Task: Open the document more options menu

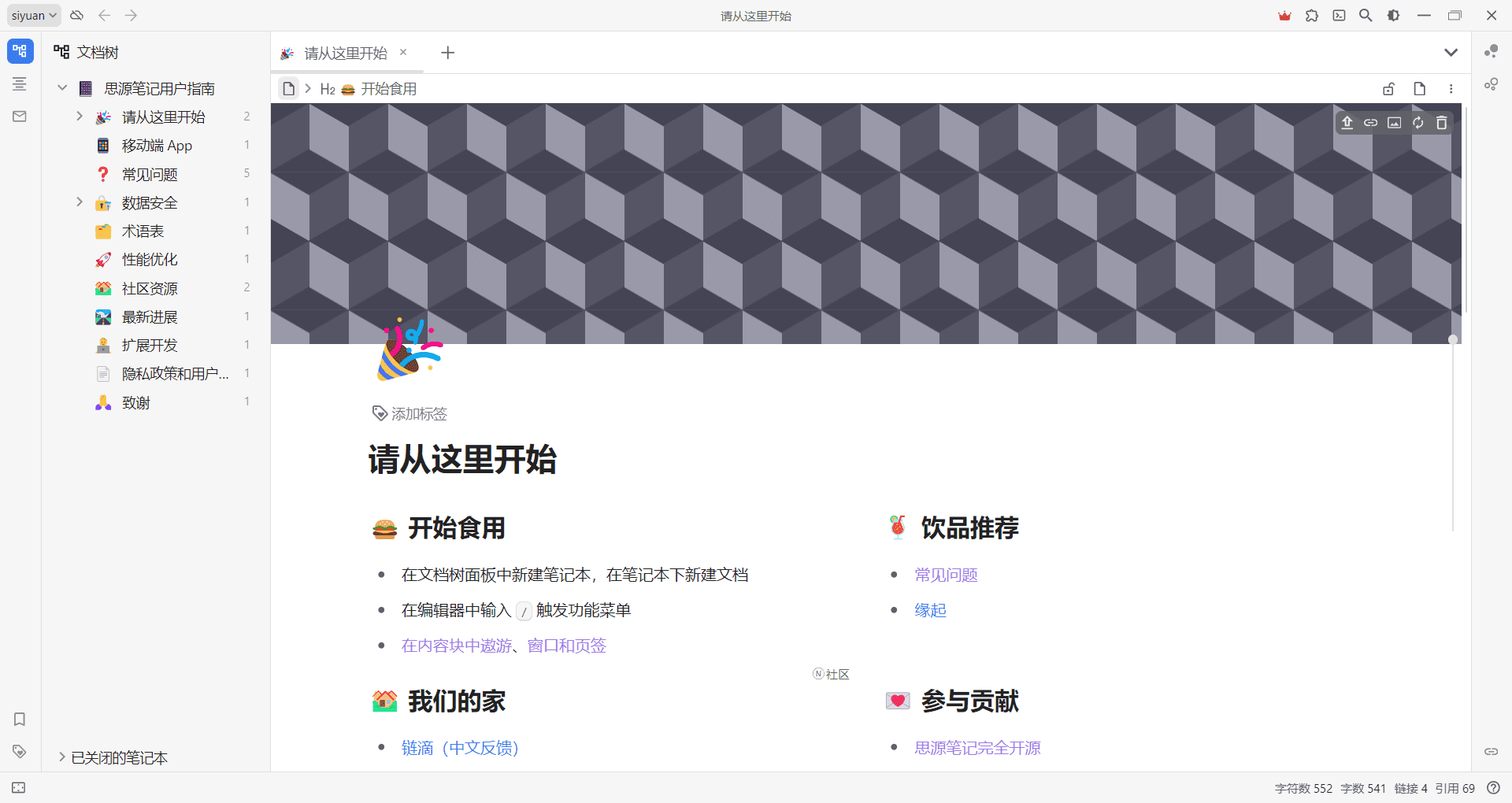Action: point(1451,89)
